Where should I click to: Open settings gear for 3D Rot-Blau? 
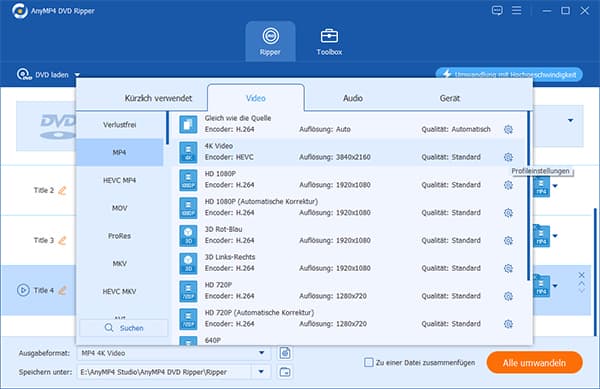point(508,241)
